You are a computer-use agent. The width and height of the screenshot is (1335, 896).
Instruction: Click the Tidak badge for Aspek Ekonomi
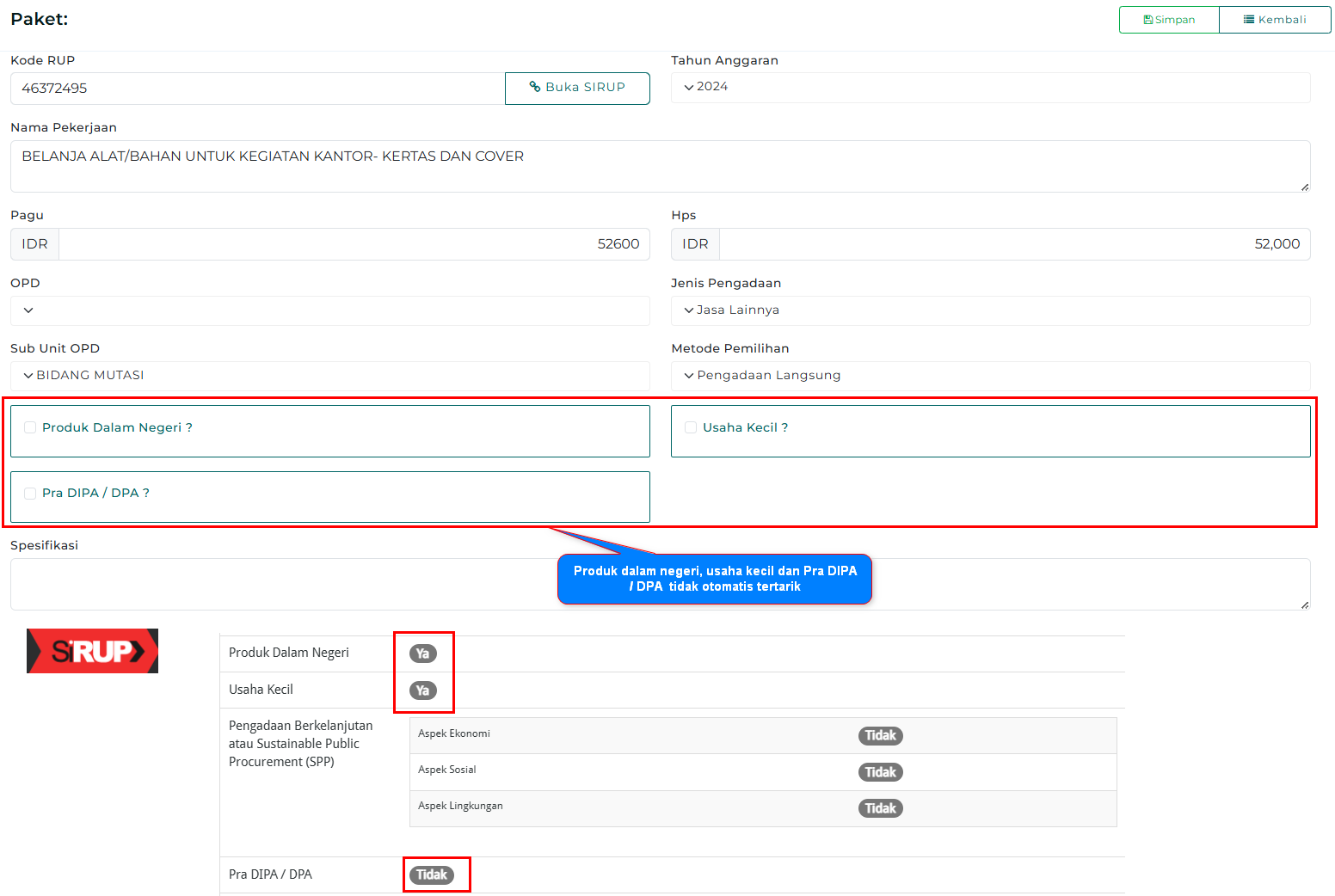coord(880,735)
